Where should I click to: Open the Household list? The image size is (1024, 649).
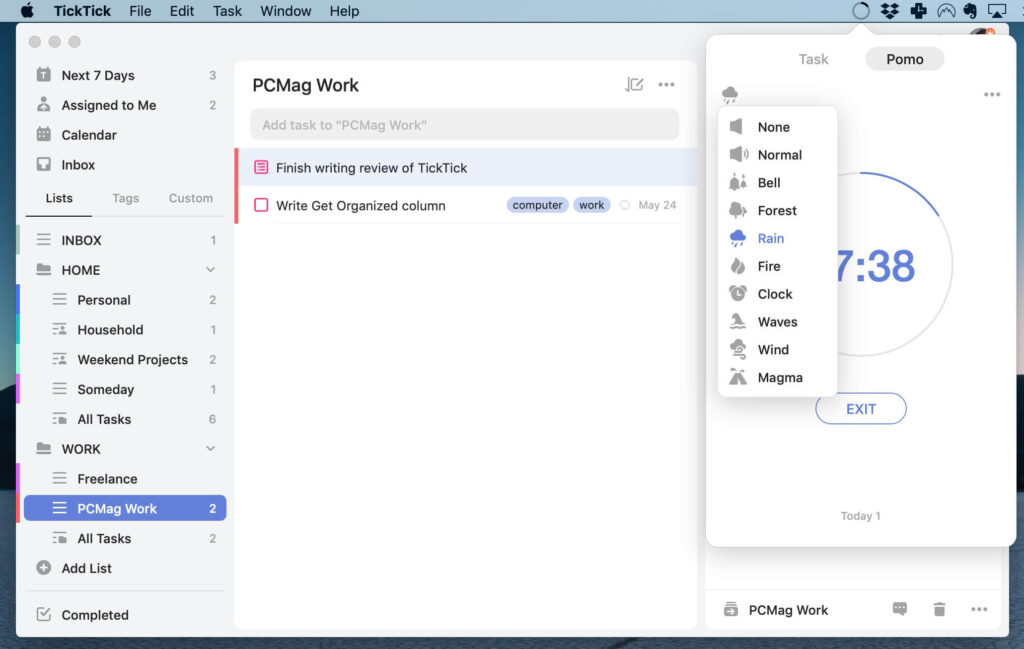click(125, 330)
